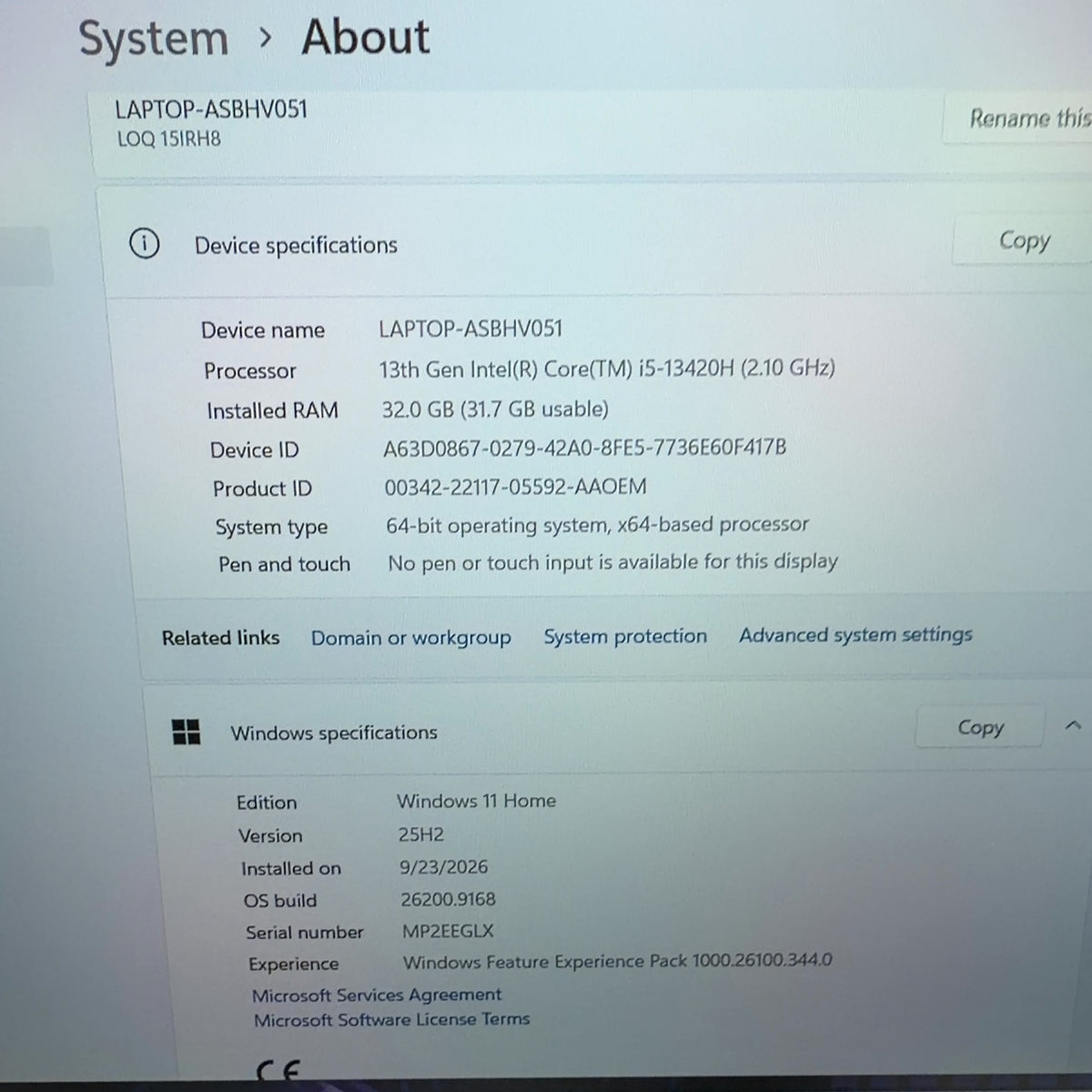Screen dimensions: 1092x1092
Task: Select the Device ID value A63D0867-0279-42A0-8FE5-7736E60F417B
Action: (x=585, y=448)
